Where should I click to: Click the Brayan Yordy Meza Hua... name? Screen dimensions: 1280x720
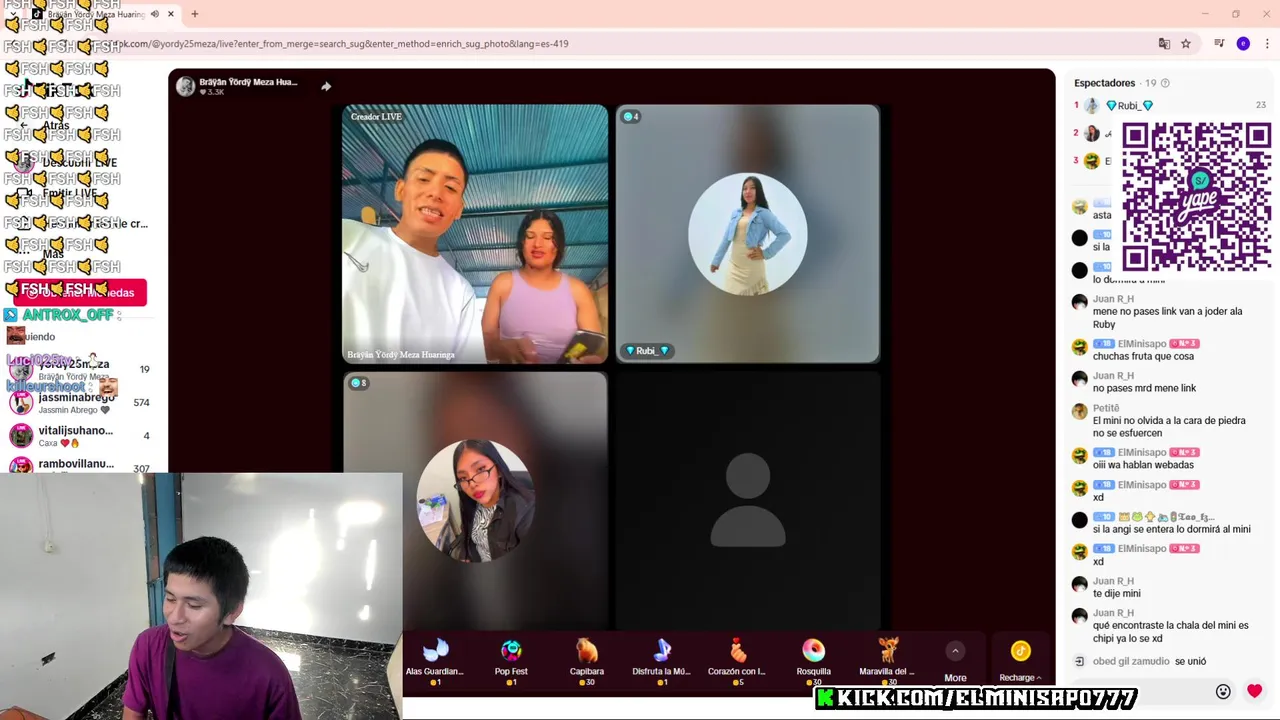tap(248, 82)
